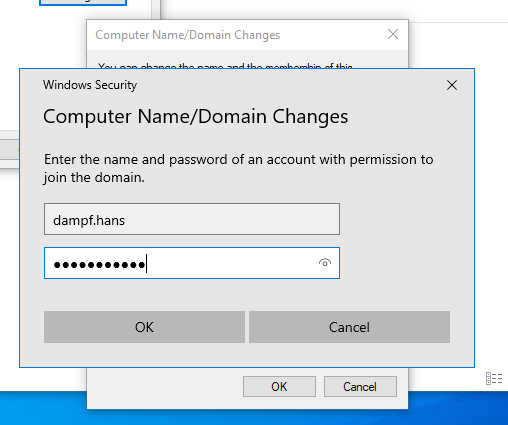Close the Windows Security dialog

(452, 85)
